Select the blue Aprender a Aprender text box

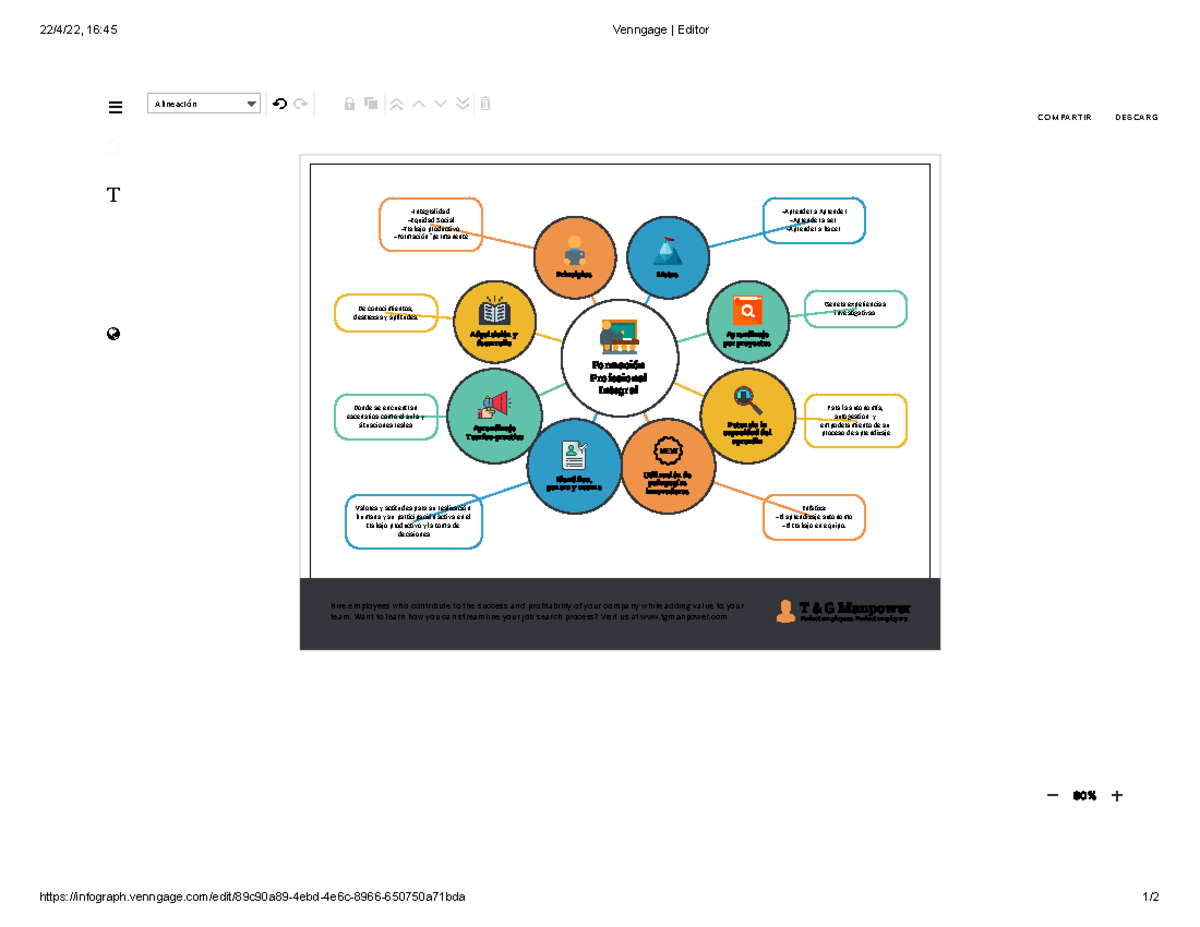pyautogui.click(x=814, y=220)
